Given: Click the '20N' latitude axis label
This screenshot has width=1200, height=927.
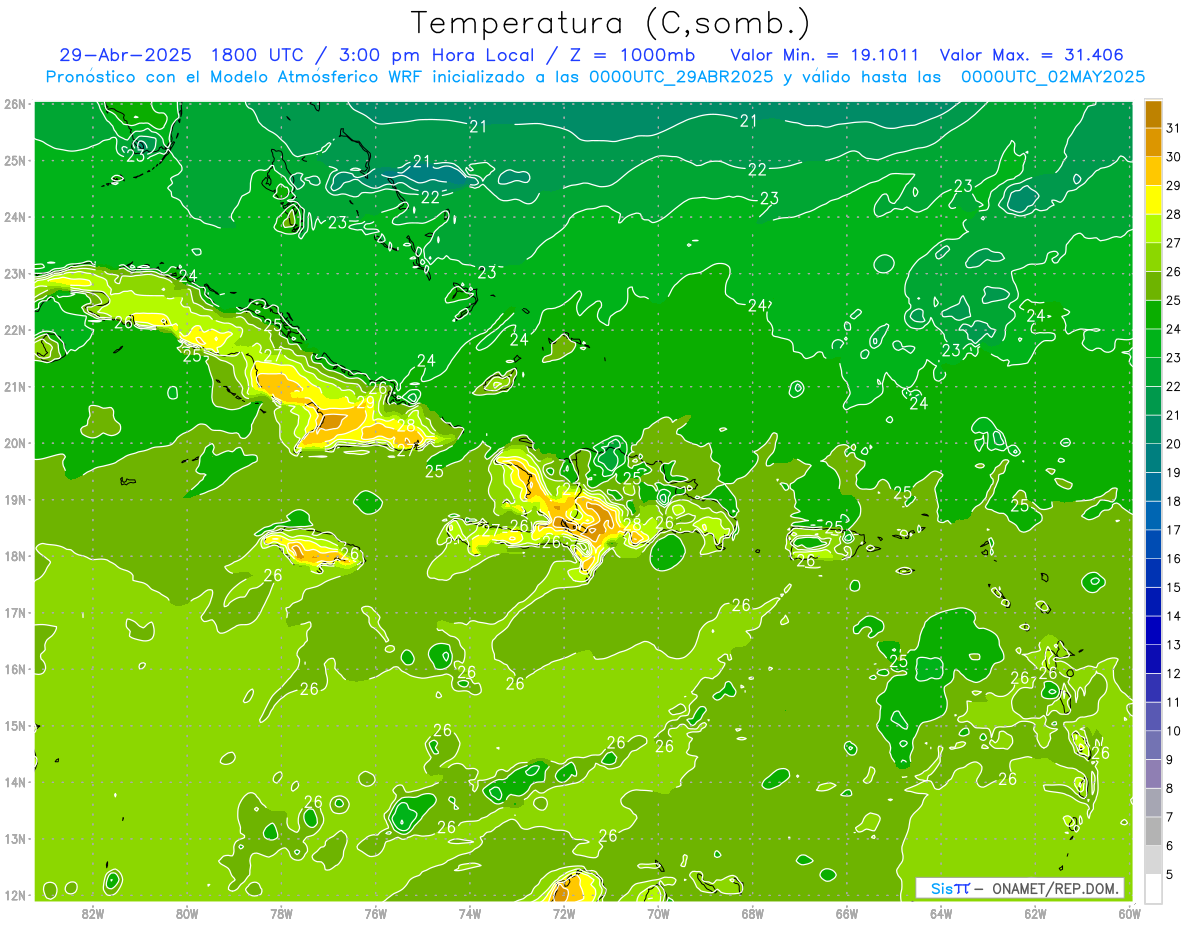Looking at the screenshot, I should coord(15,443).
